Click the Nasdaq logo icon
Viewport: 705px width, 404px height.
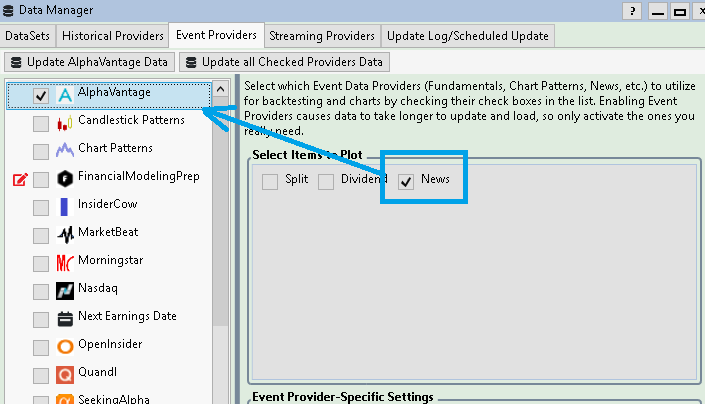pyautogui.click(x=65, y=291)
